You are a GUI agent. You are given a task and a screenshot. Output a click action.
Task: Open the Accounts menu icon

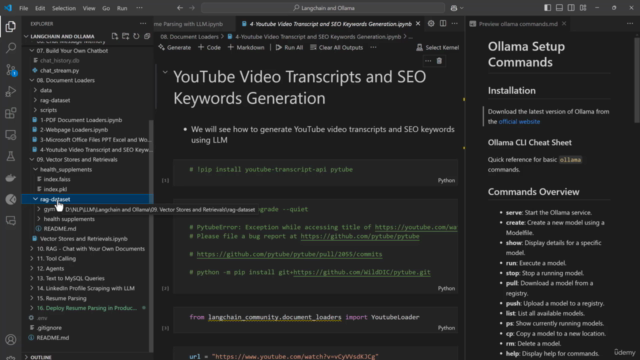click(11, 339)
